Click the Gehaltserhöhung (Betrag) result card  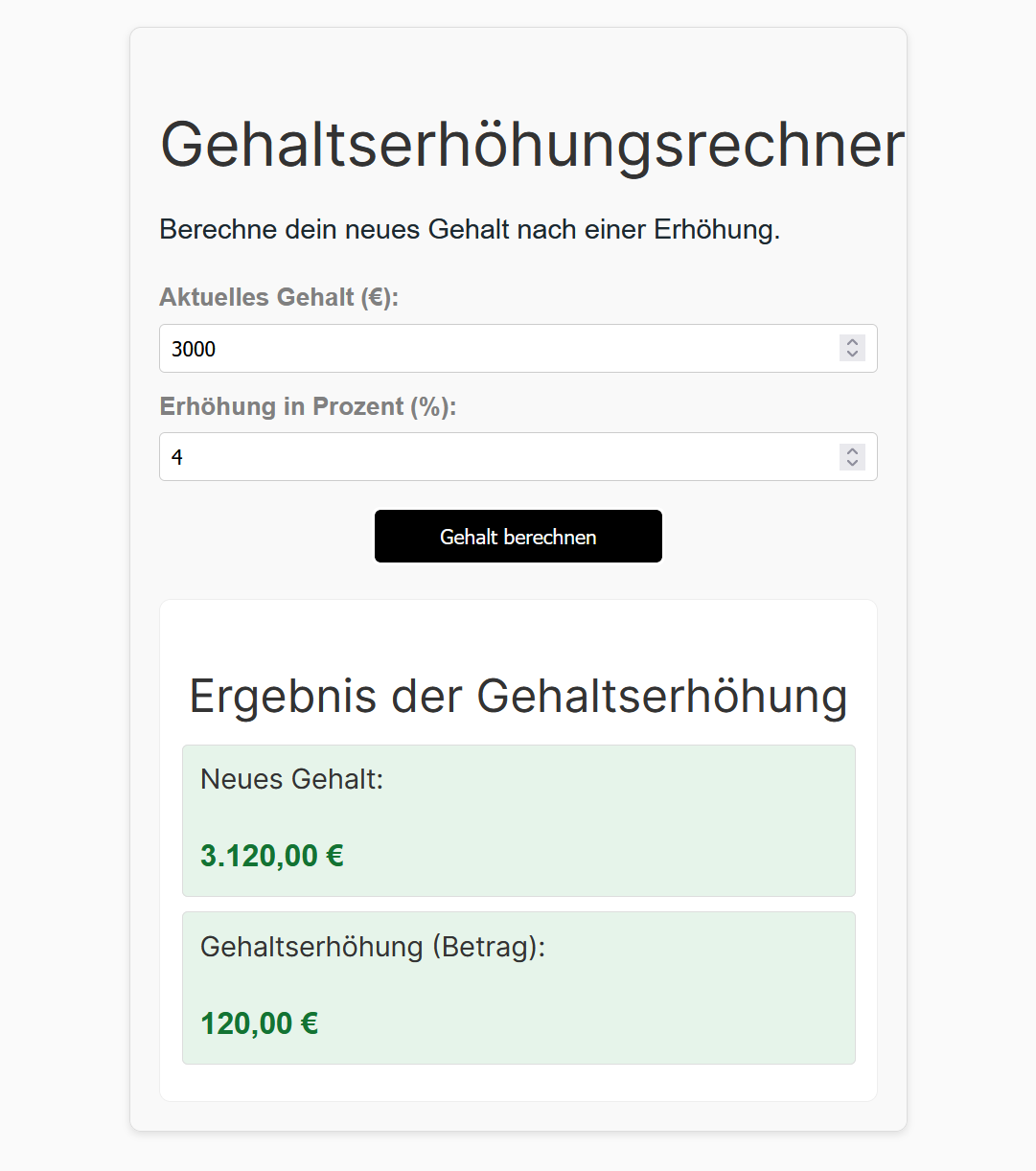point(518,988)
